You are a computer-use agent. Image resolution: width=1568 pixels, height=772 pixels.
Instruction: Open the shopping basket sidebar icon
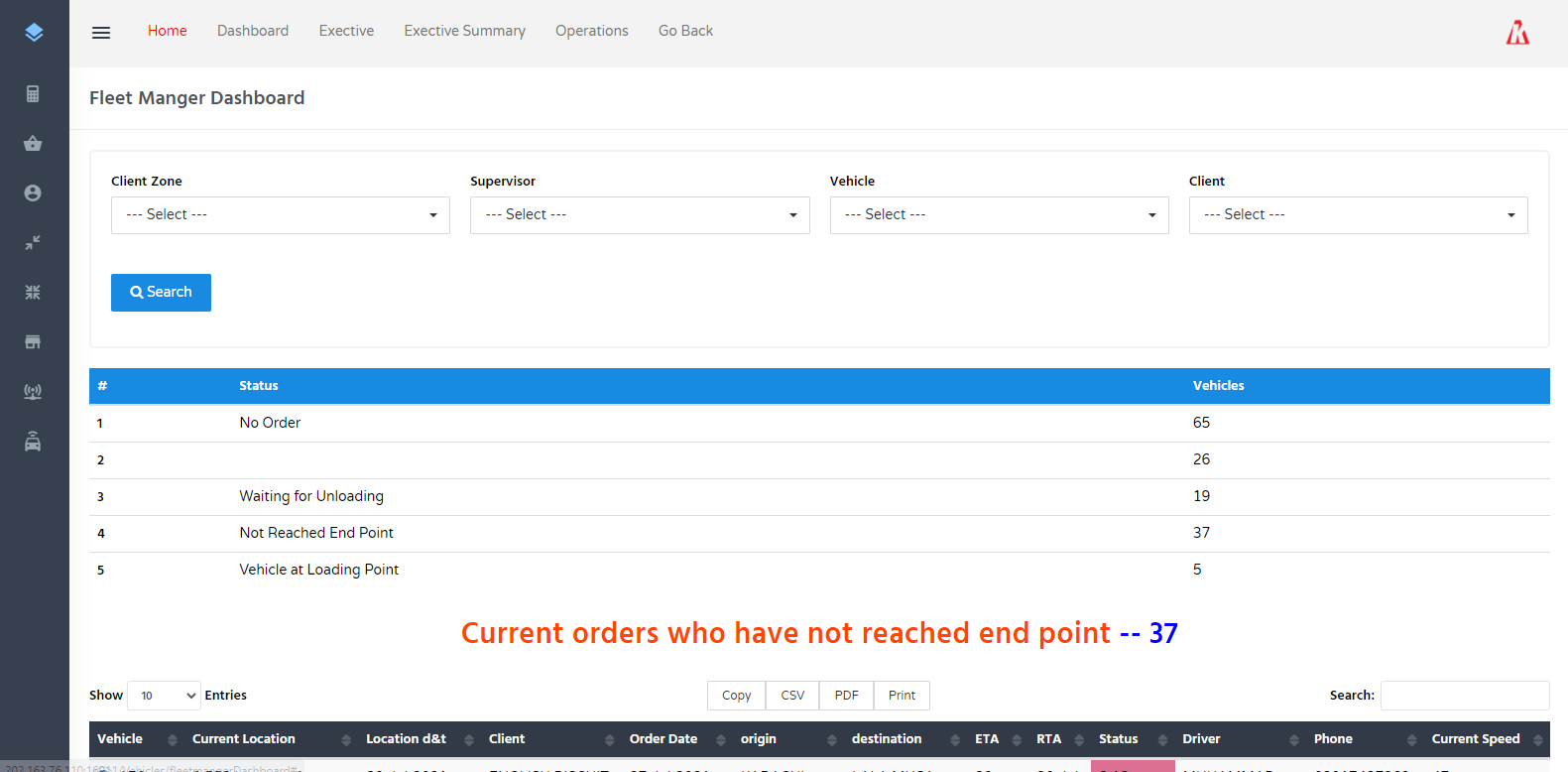(x=33, y=144)
